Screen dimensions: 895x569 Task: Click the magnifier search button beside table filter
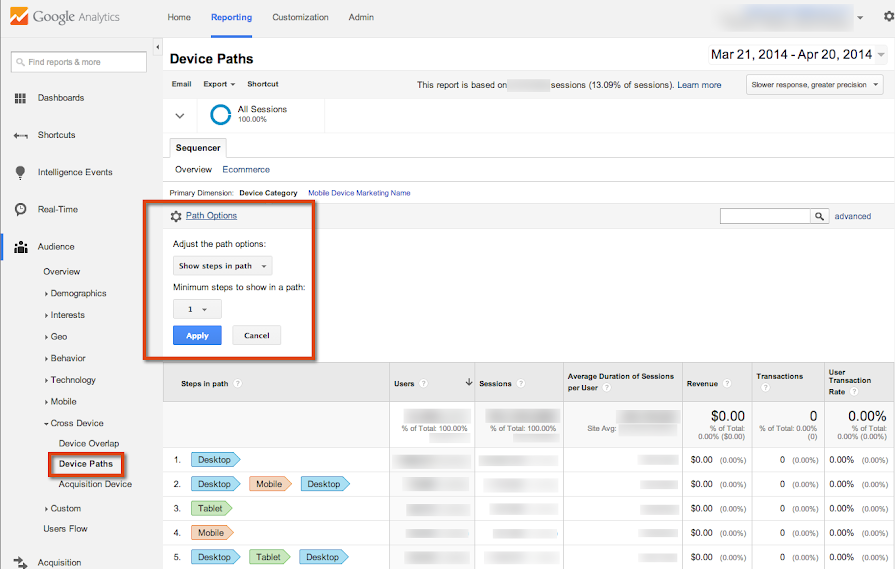pyautogui.click(x=820, y=216)
